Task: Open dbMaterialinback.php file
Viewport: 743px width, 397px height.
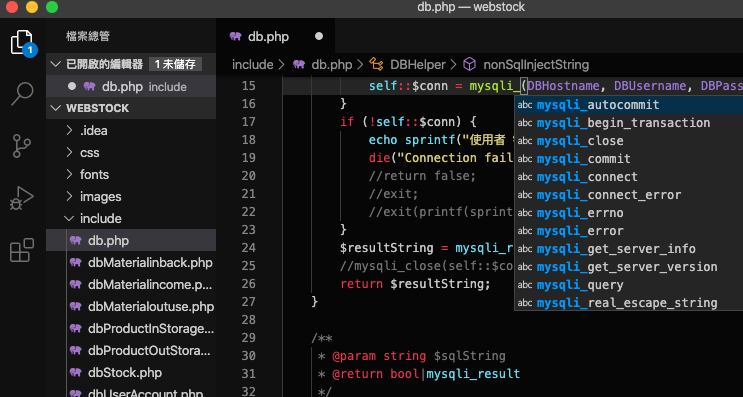Action: (131, 262)
